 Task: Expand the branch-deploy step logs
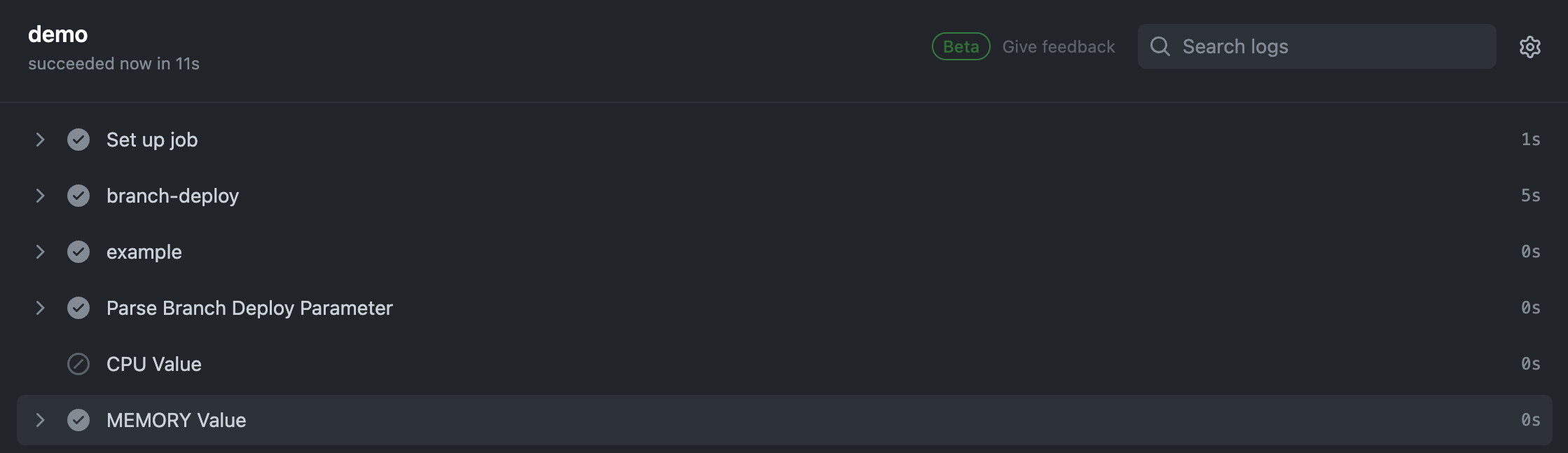pyautogui.click(x=40, y=196)
